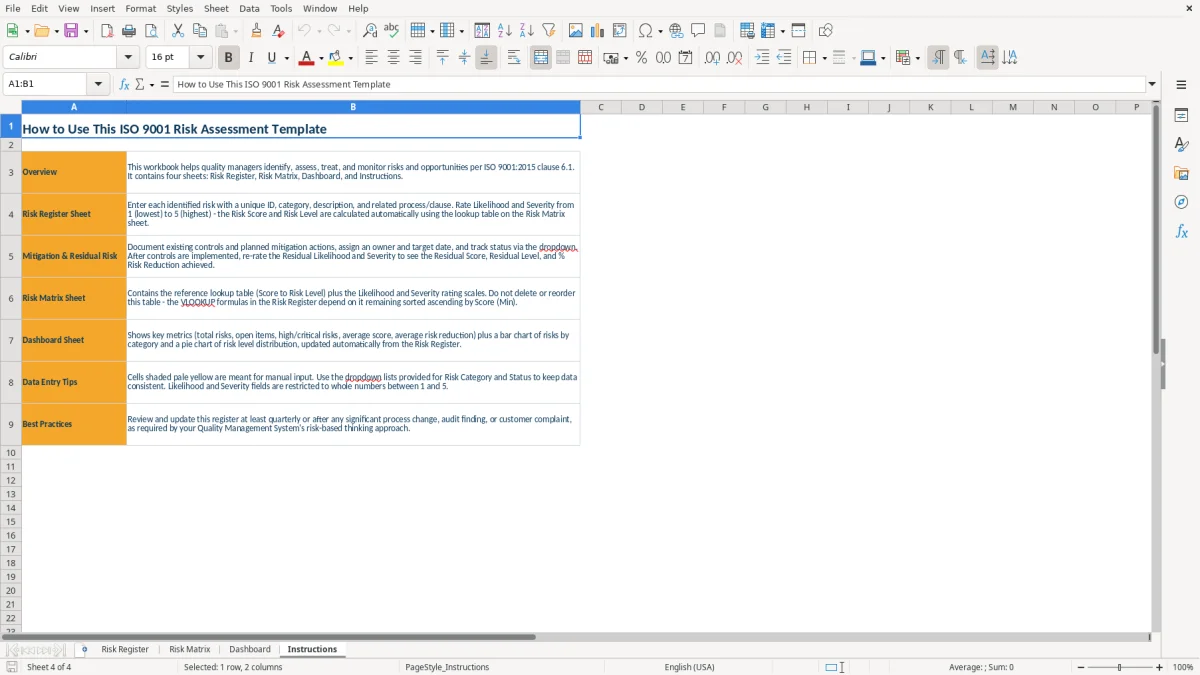Click the zoom slider handle

point(1119,667)
